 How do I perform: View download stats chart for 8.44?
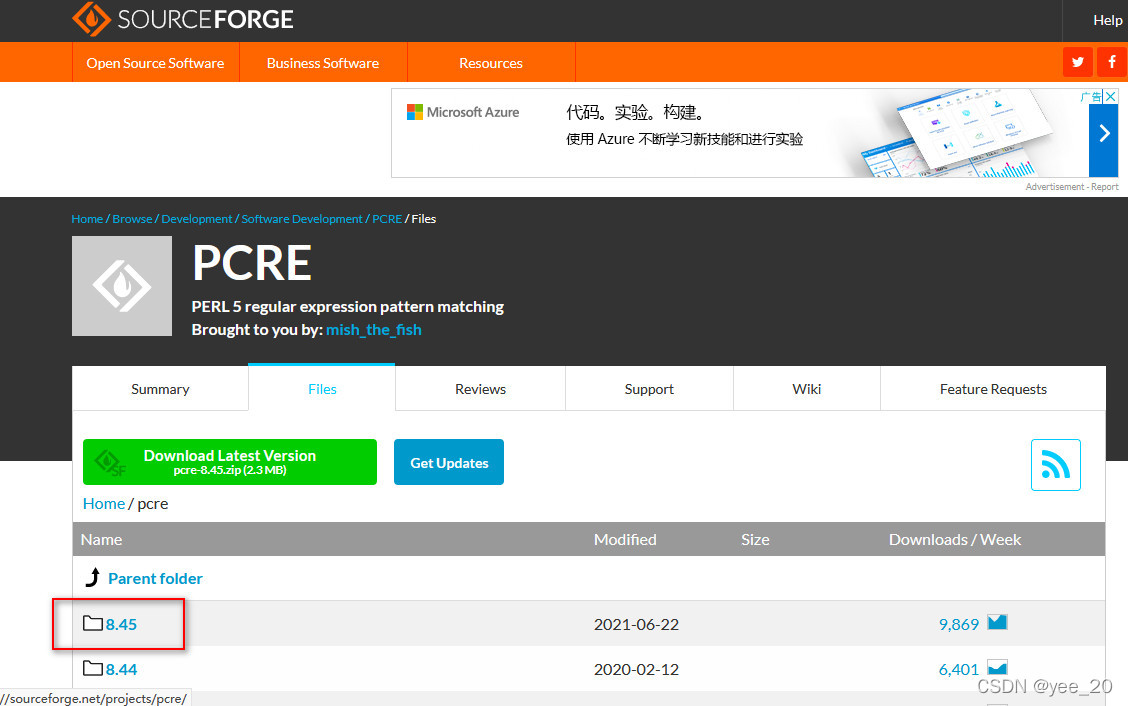pos(997,667)
